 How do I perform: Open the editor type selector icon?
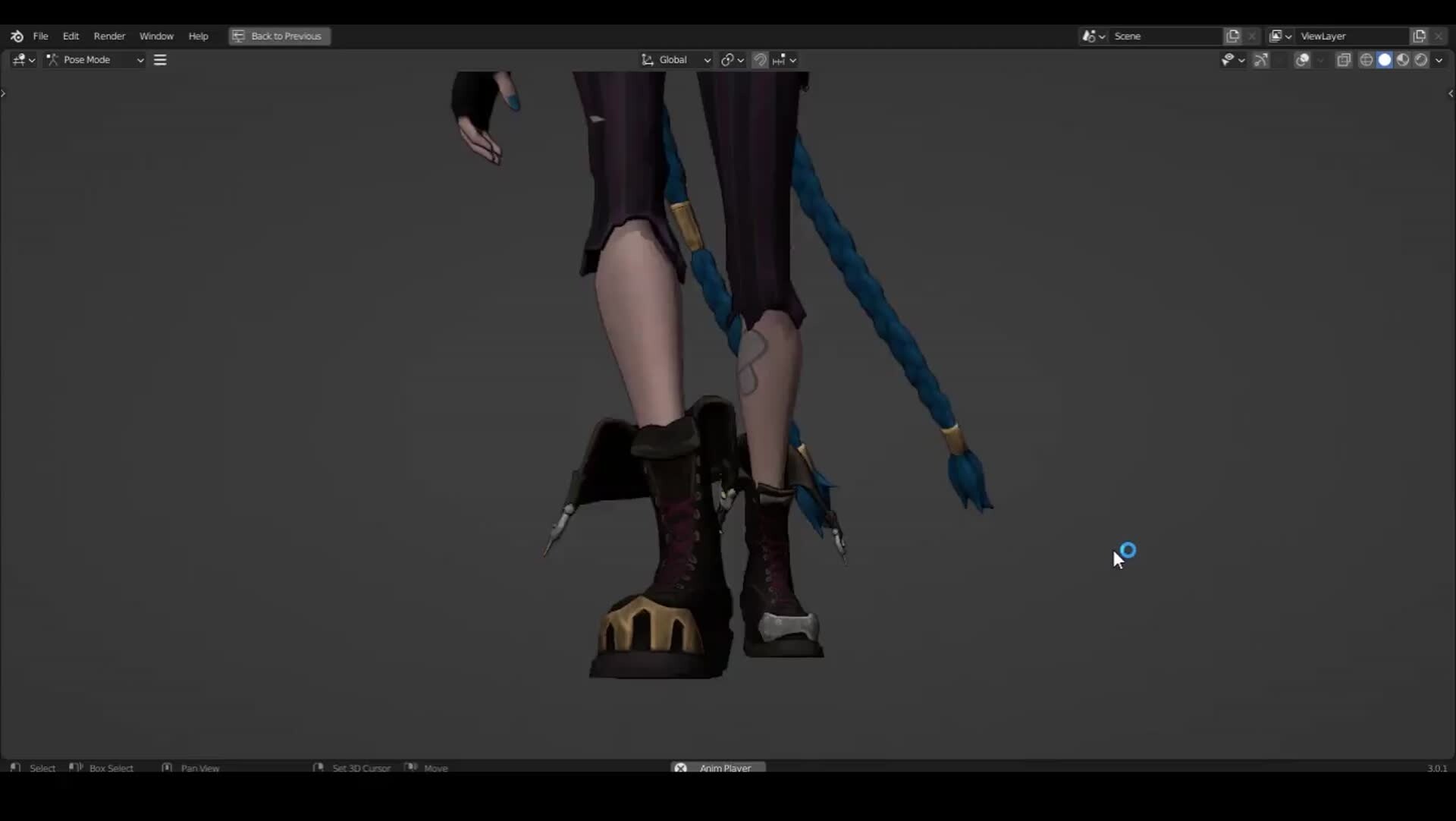(x=19, y=60)
